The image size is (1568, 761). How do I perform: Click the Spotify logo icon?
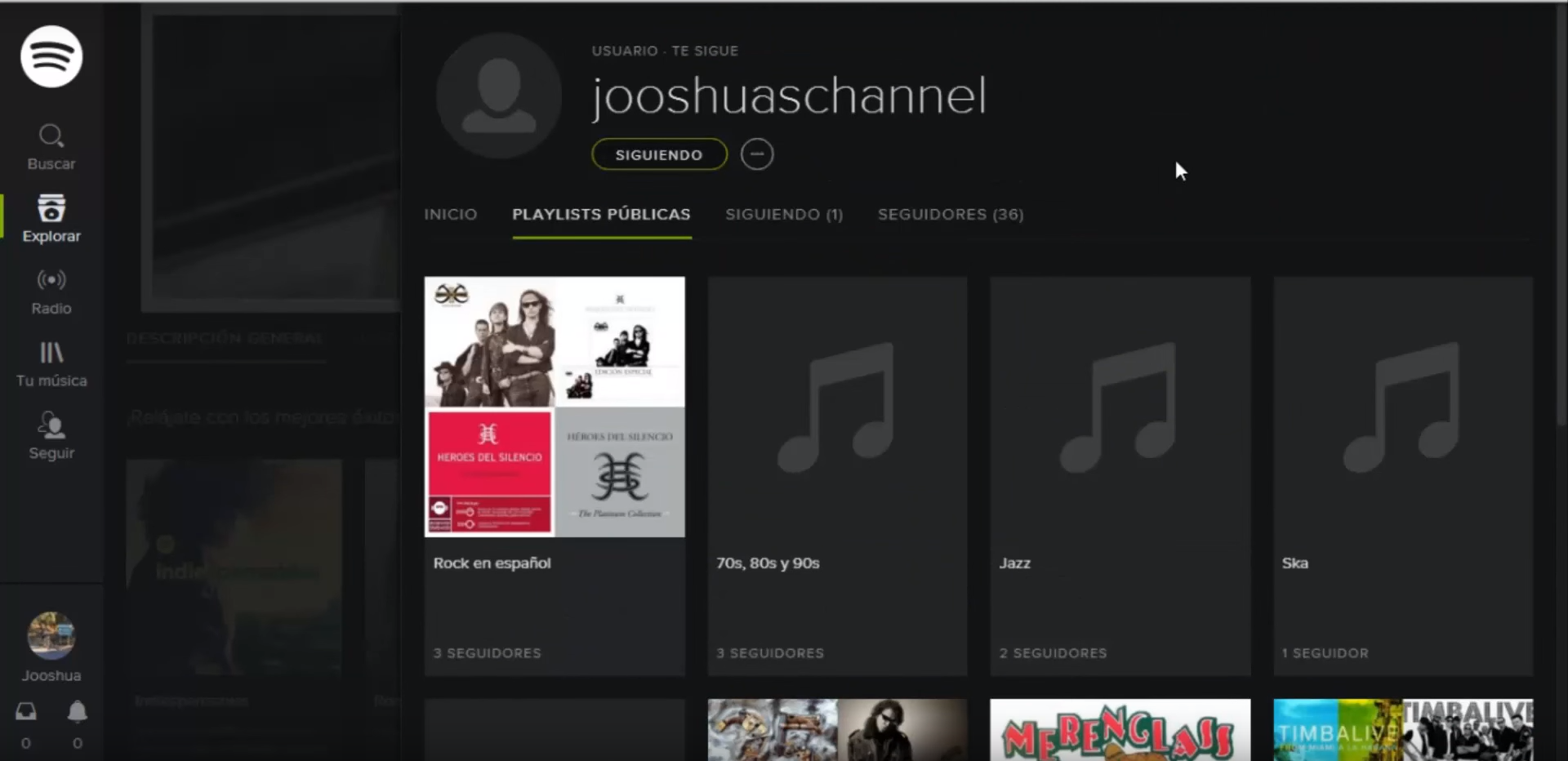[51, 56]
